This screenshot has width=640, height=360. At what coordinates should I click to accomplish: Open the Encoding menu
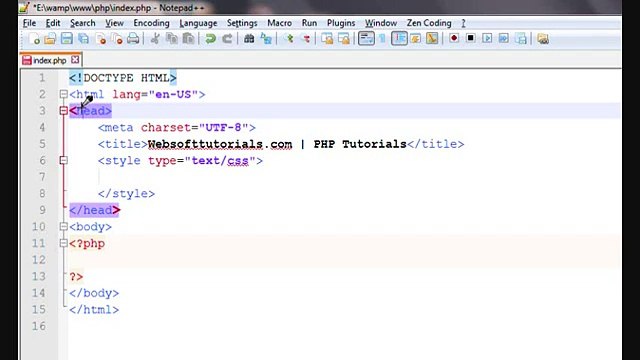pos(151,23)
